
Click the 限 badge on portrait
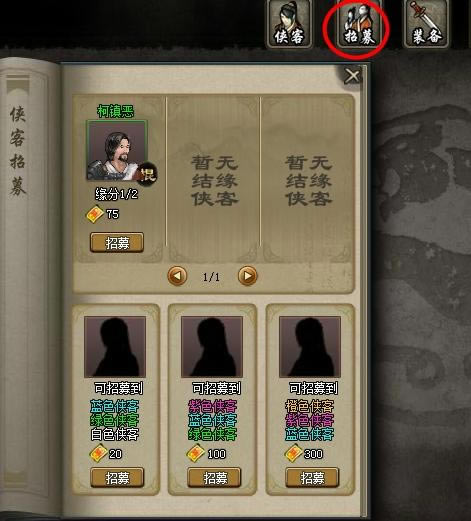(x=147, y=173)
